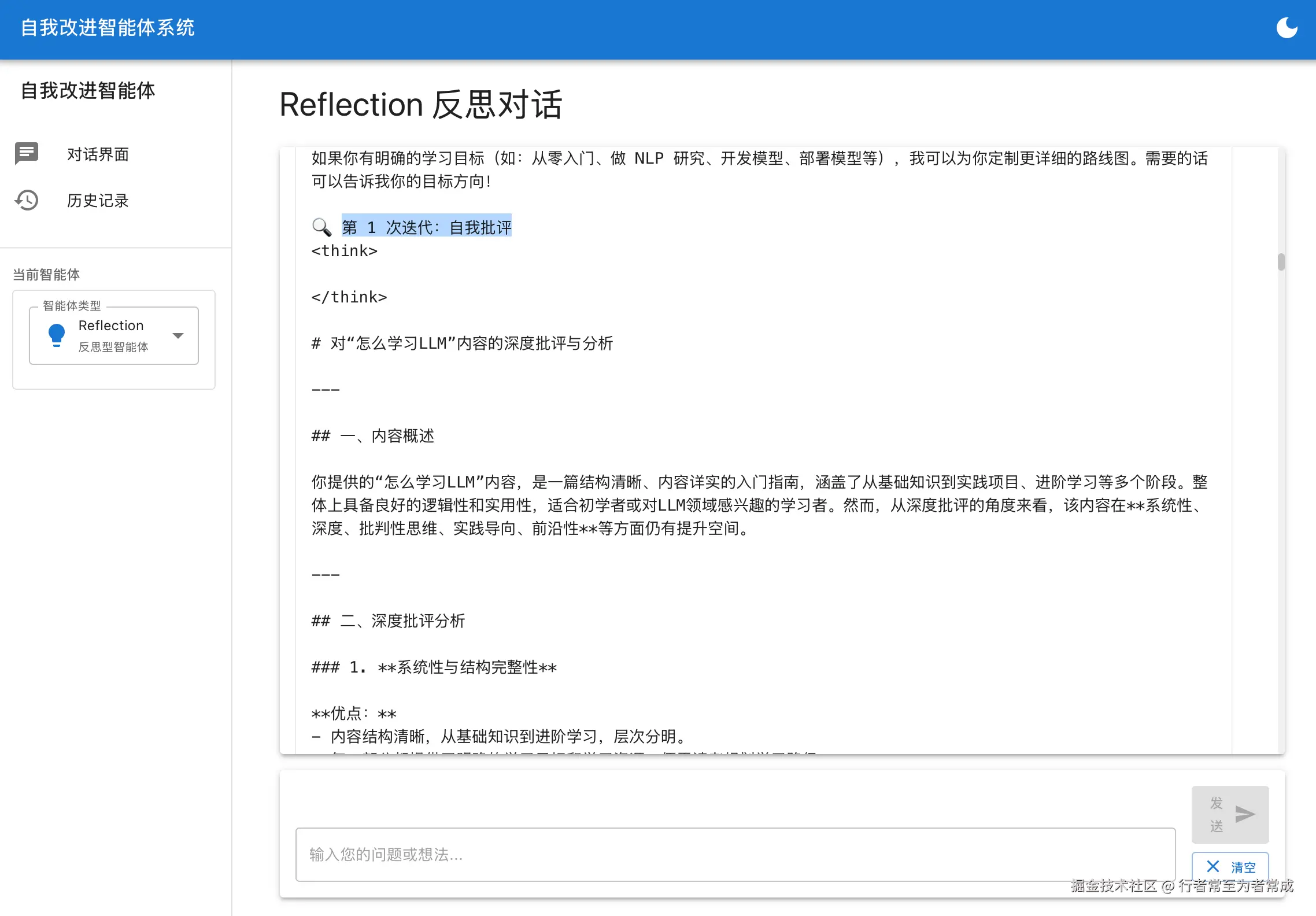The height and width of the screenshot is (916, 1316).
Task: Open 对话界面 menu item
Action: (98, 154)
